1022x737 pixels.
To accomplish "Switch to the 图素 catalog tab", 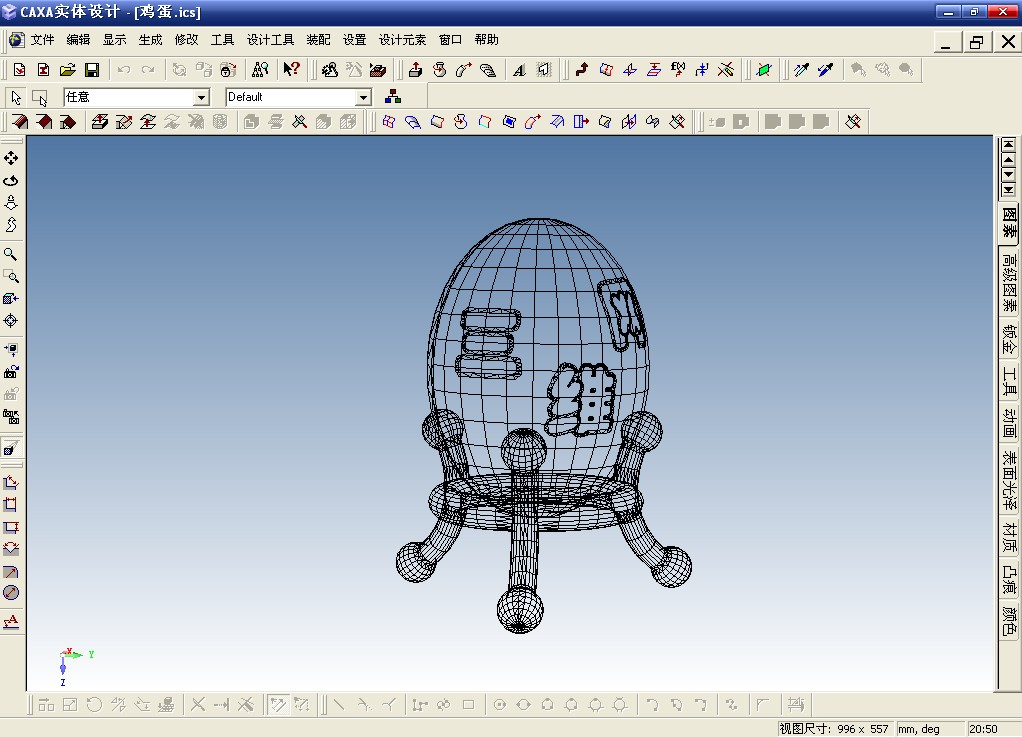I will (1009, 224).
